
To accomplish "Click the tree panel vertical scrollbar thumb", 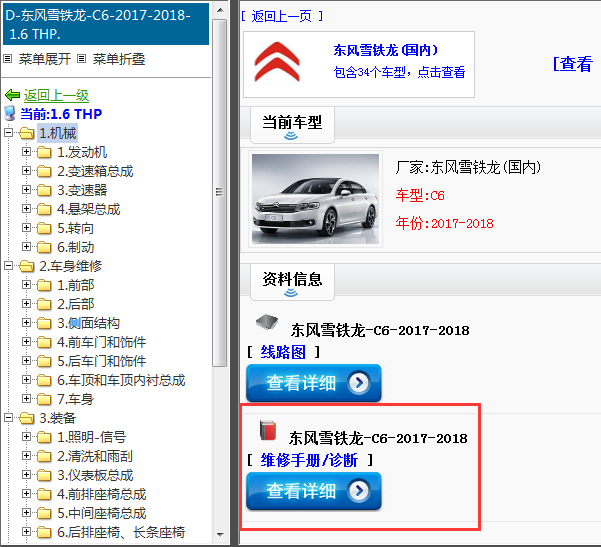I will (220, 192).
